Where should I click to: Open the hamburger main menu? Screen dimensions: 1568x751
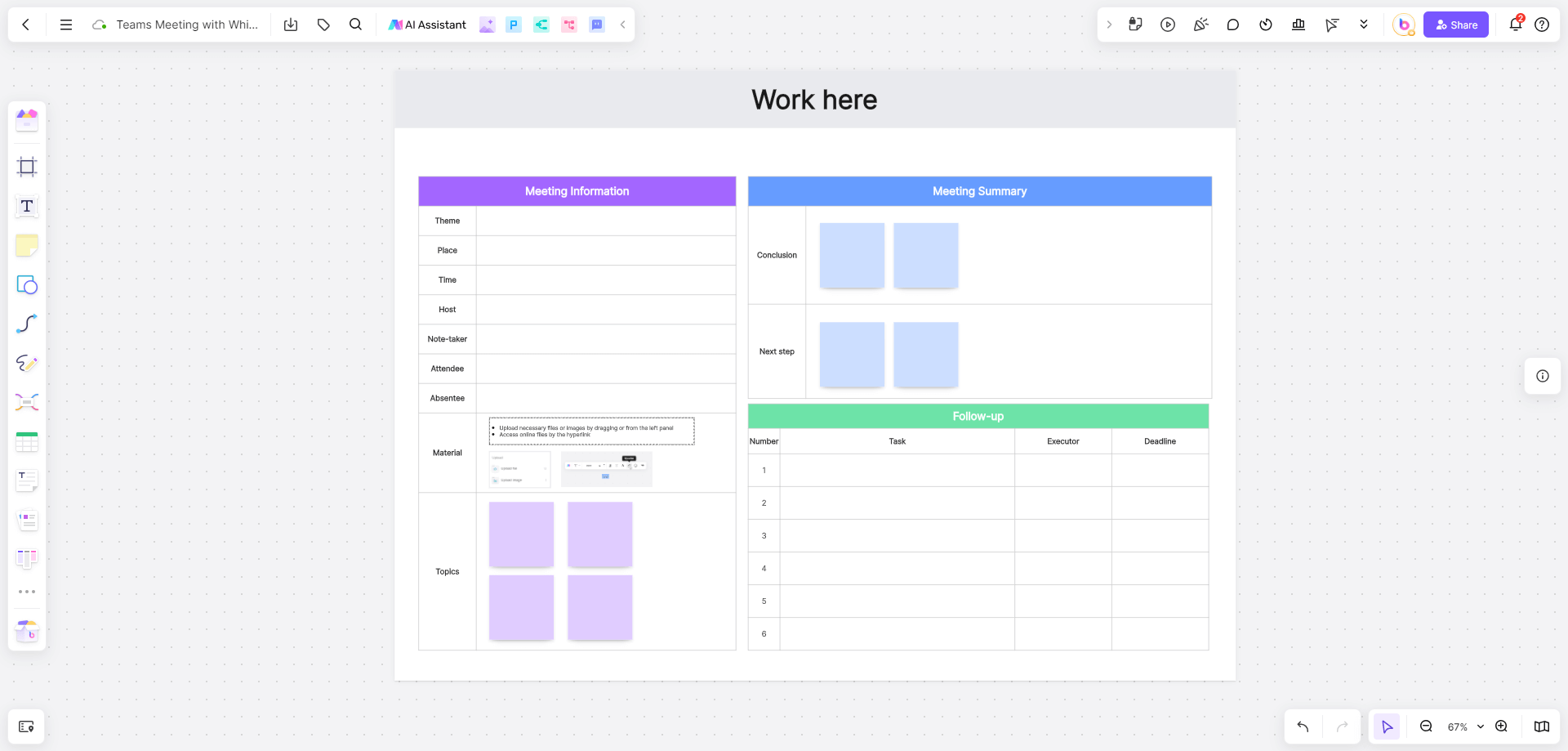66,25
